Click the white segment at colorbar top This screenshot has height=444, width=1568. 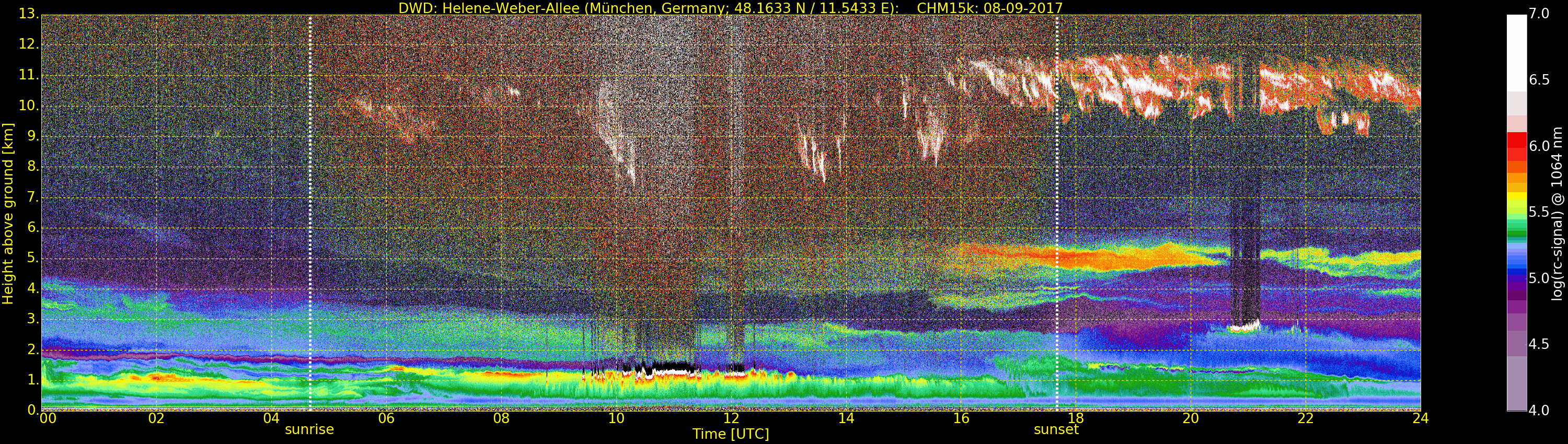1516,53
